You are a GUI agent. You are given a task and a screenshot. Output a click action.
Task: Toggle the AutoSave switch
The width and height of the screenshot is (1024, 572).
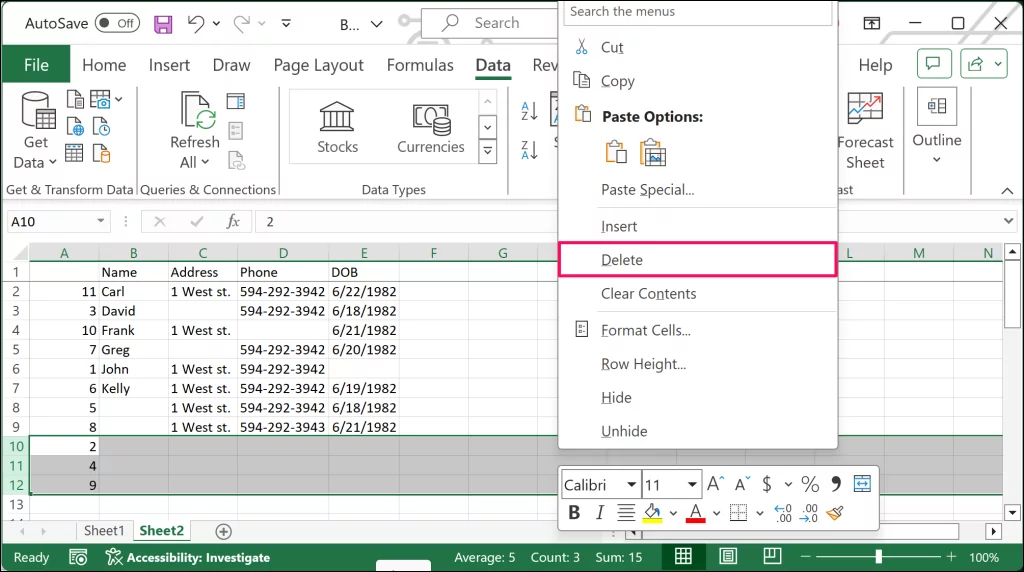coord(118,24)
